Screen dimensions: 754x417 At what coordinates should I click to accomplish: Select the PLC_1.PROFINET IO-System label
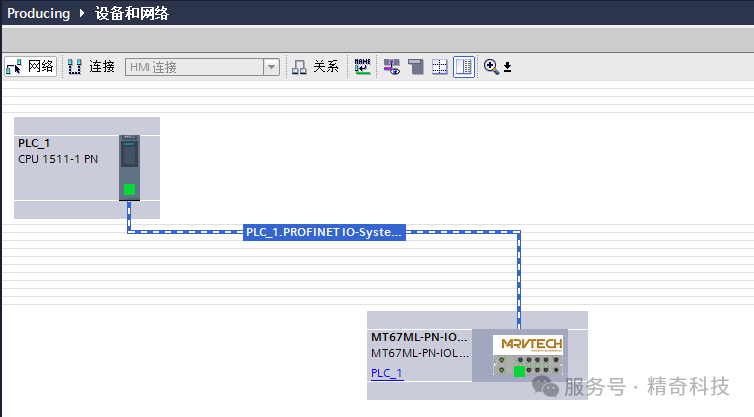pos(324,232)
